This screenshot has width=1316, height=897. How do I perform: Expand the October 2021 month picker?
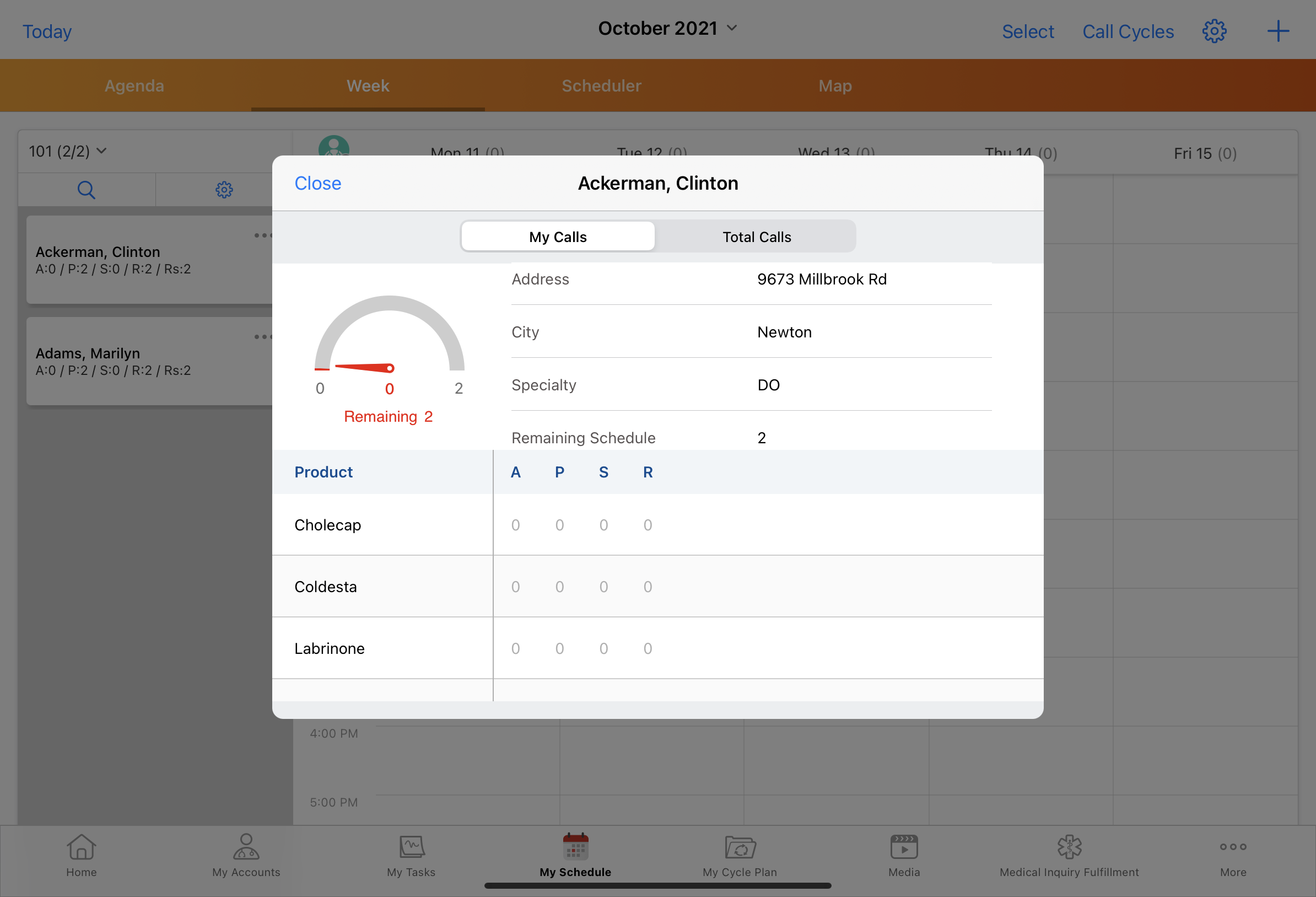667,28
